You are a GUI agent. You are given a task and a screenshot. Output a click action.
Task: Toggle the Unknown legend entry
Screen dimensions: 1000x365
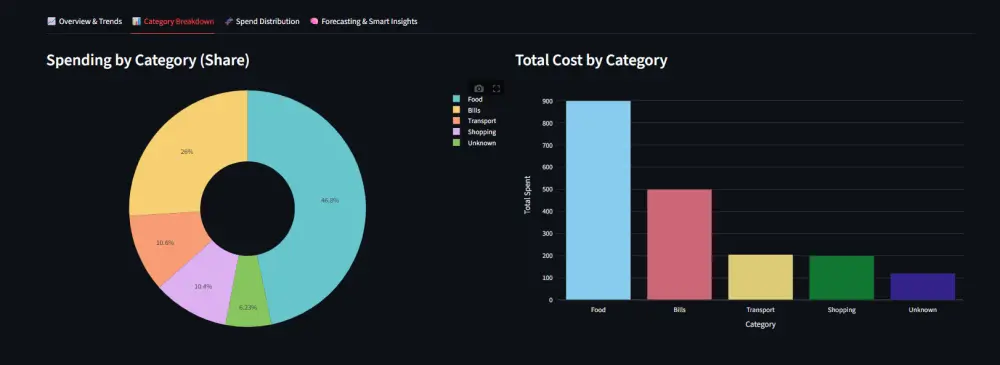point(474,142)
